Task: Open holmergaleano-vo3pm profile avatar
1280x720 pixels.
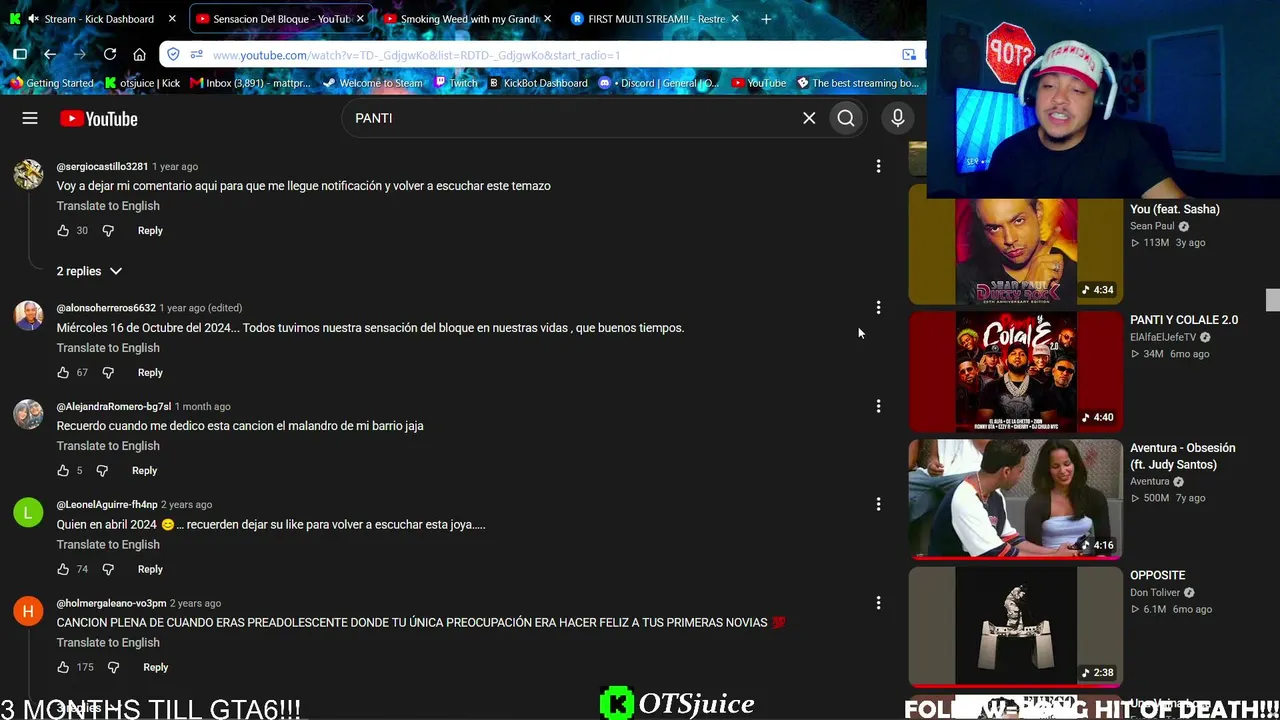Action: click(28, 611)
